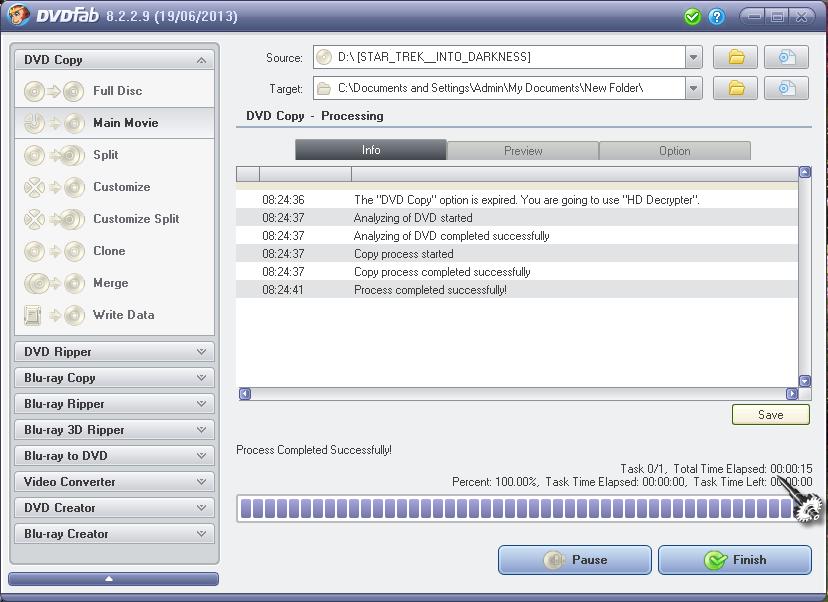Switch to the Preview tab
This screenshot has height=602, width=828.
(x=523, y=151)
